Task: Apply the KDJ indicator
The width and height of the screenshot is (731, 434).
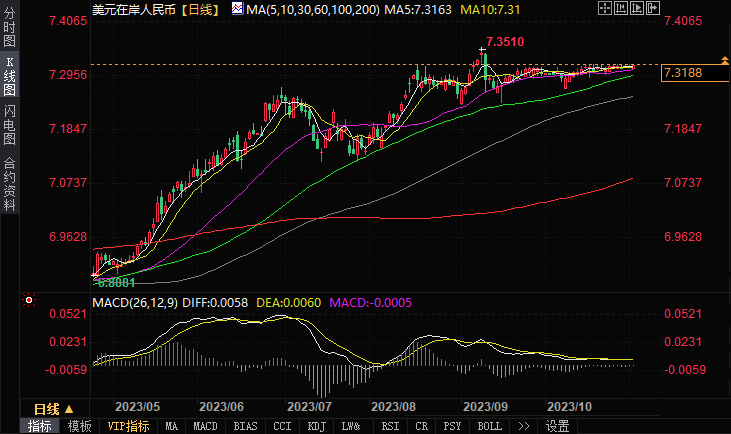Action: [317, 426]
